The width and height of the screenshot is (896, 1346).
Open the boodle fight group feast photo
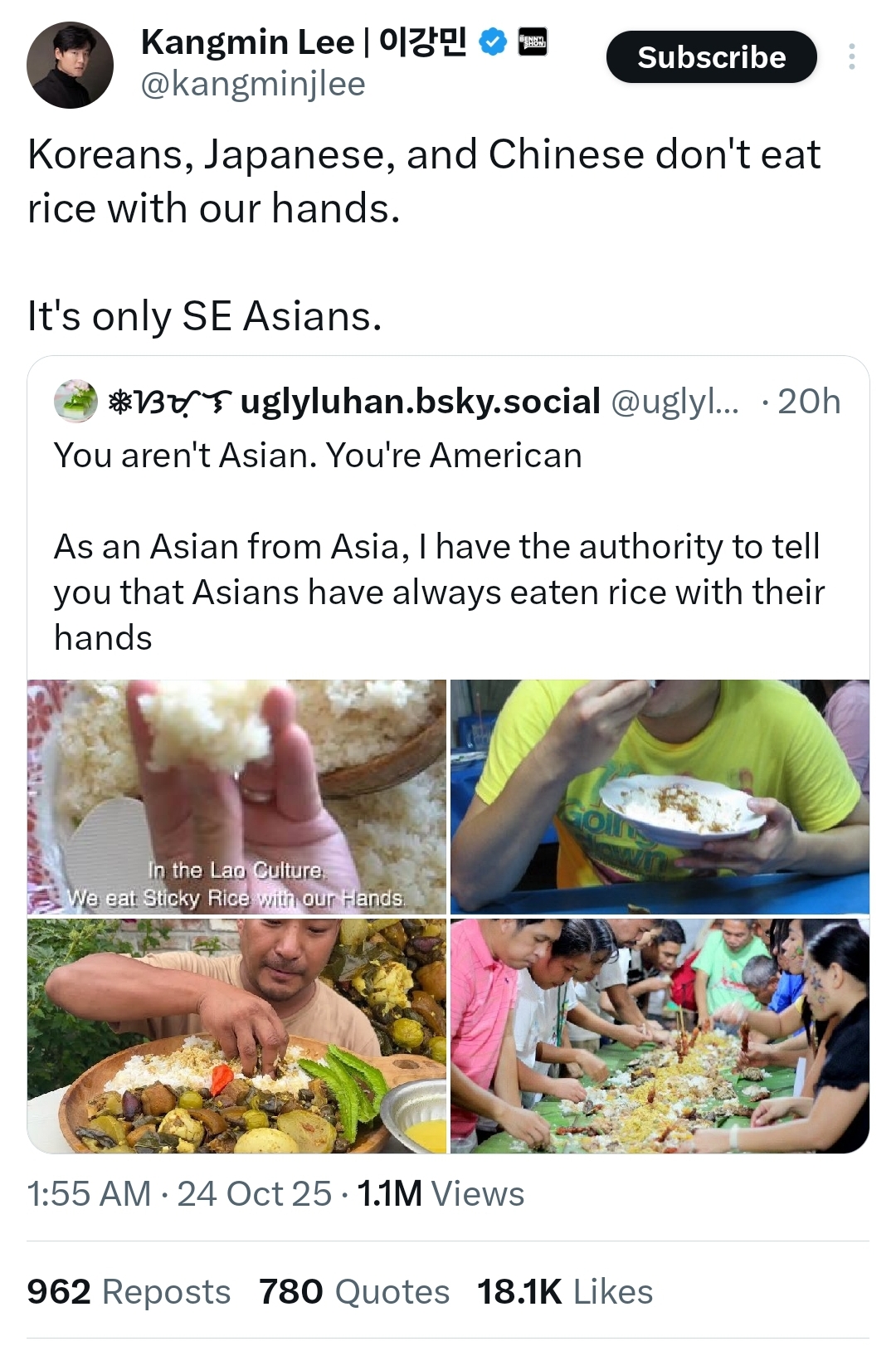(x=660, y=1036)
